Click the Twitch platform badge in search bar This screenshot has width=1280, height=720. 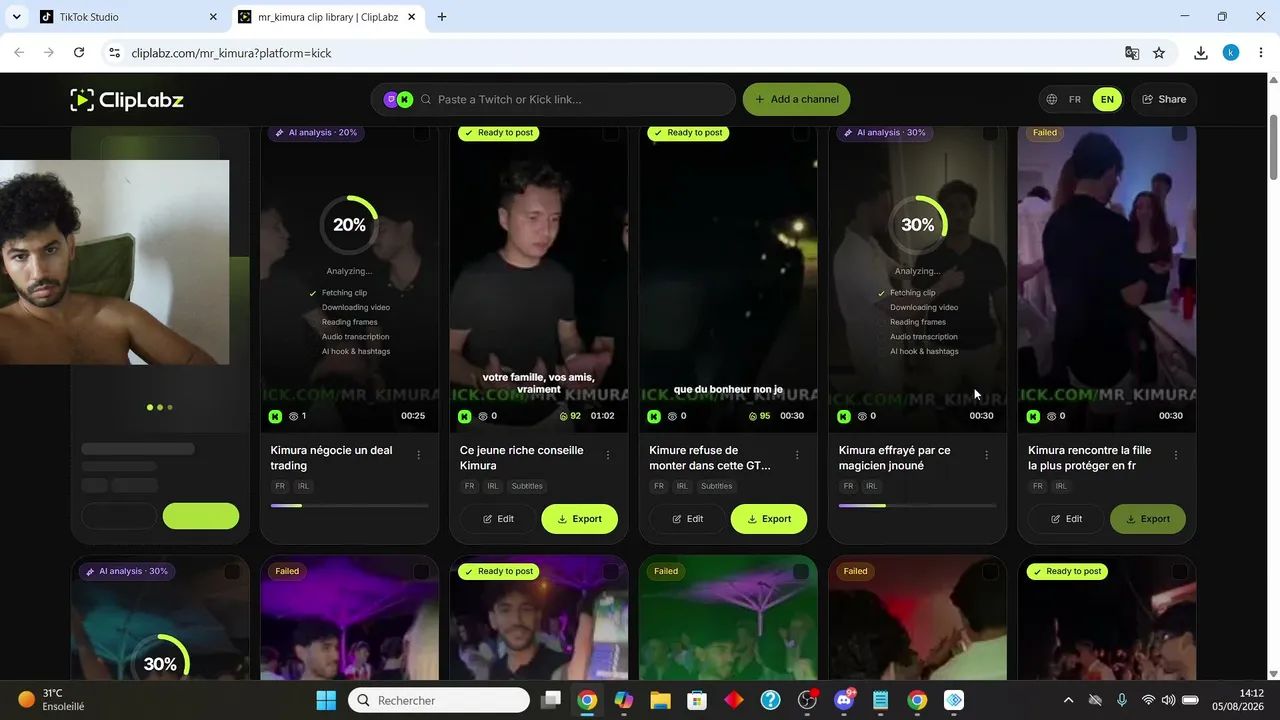click(x=391, y=99)
